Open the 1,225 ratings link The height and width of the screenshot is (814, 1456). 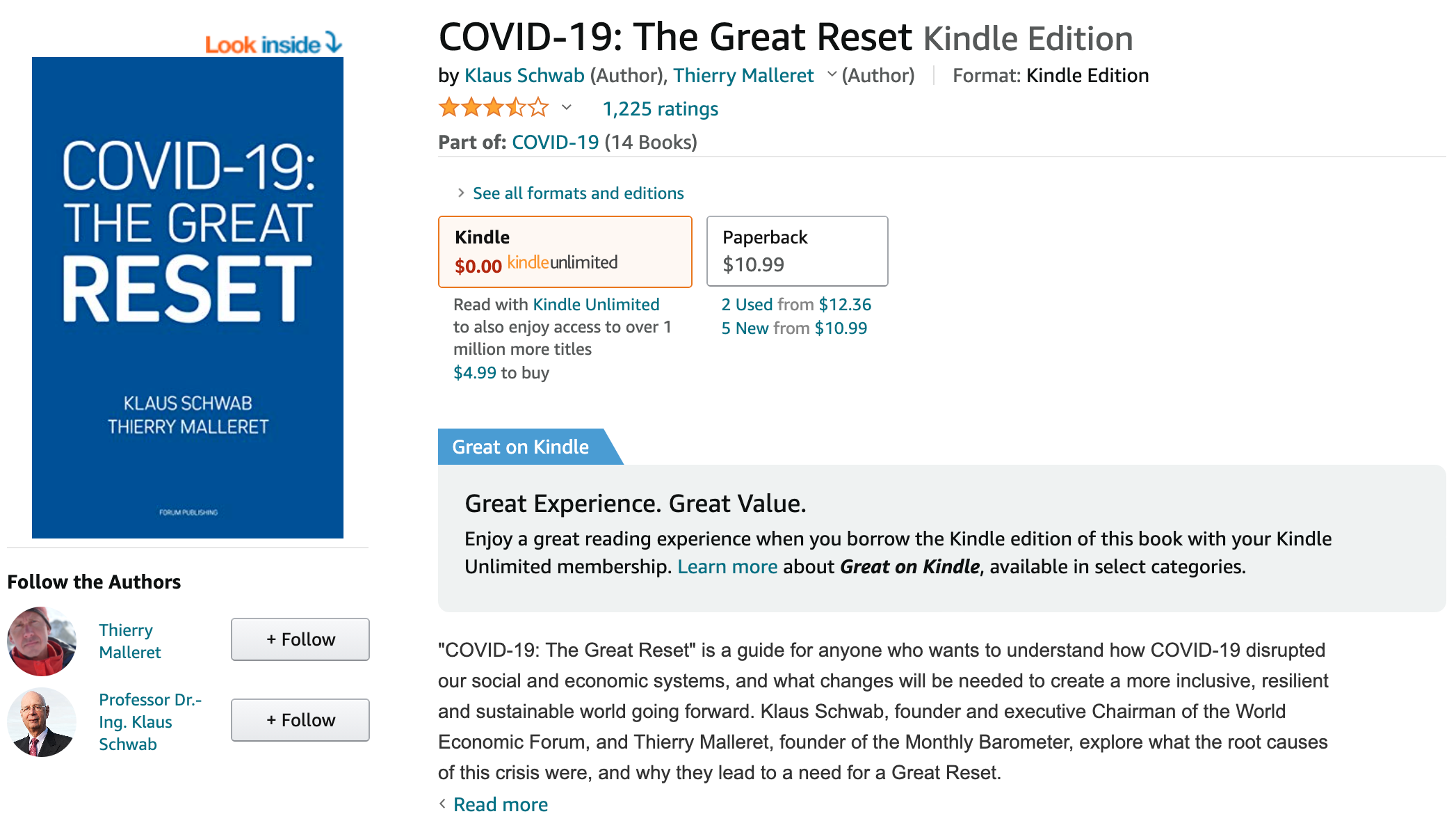pos(660,109)
